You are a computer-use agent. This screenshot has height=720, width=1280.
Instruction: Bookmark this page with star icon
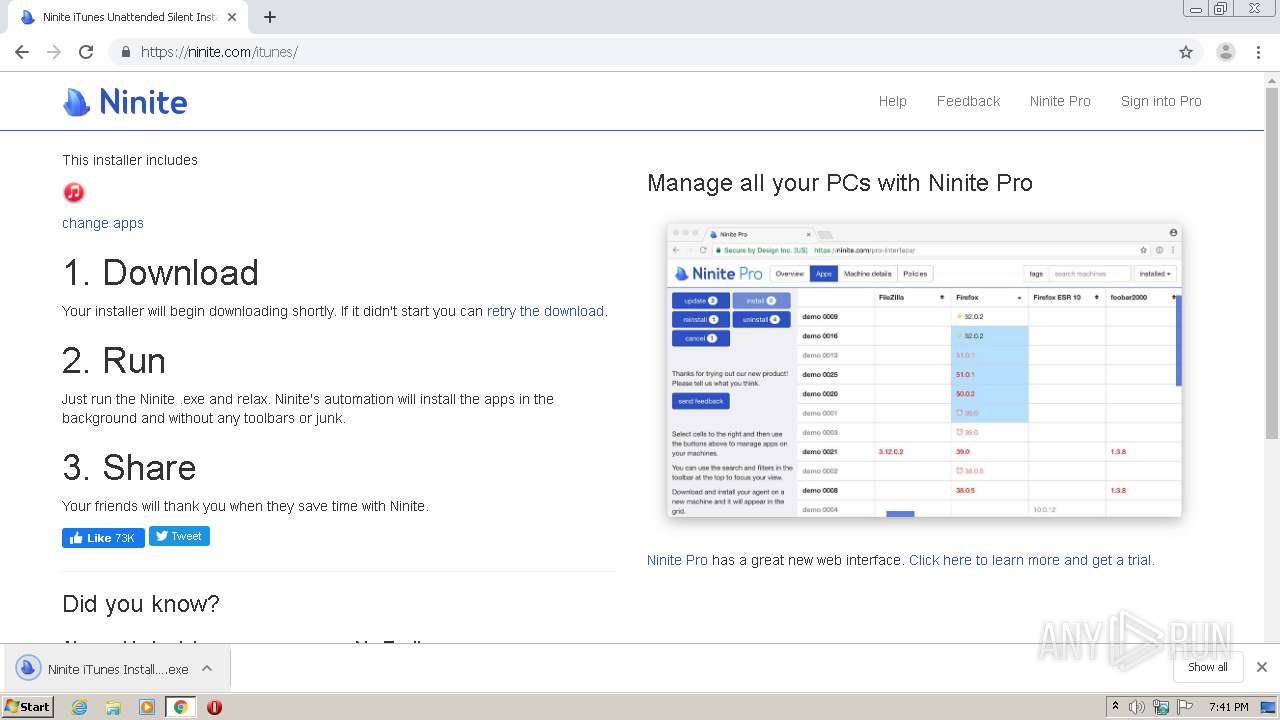coord(1186,52)
